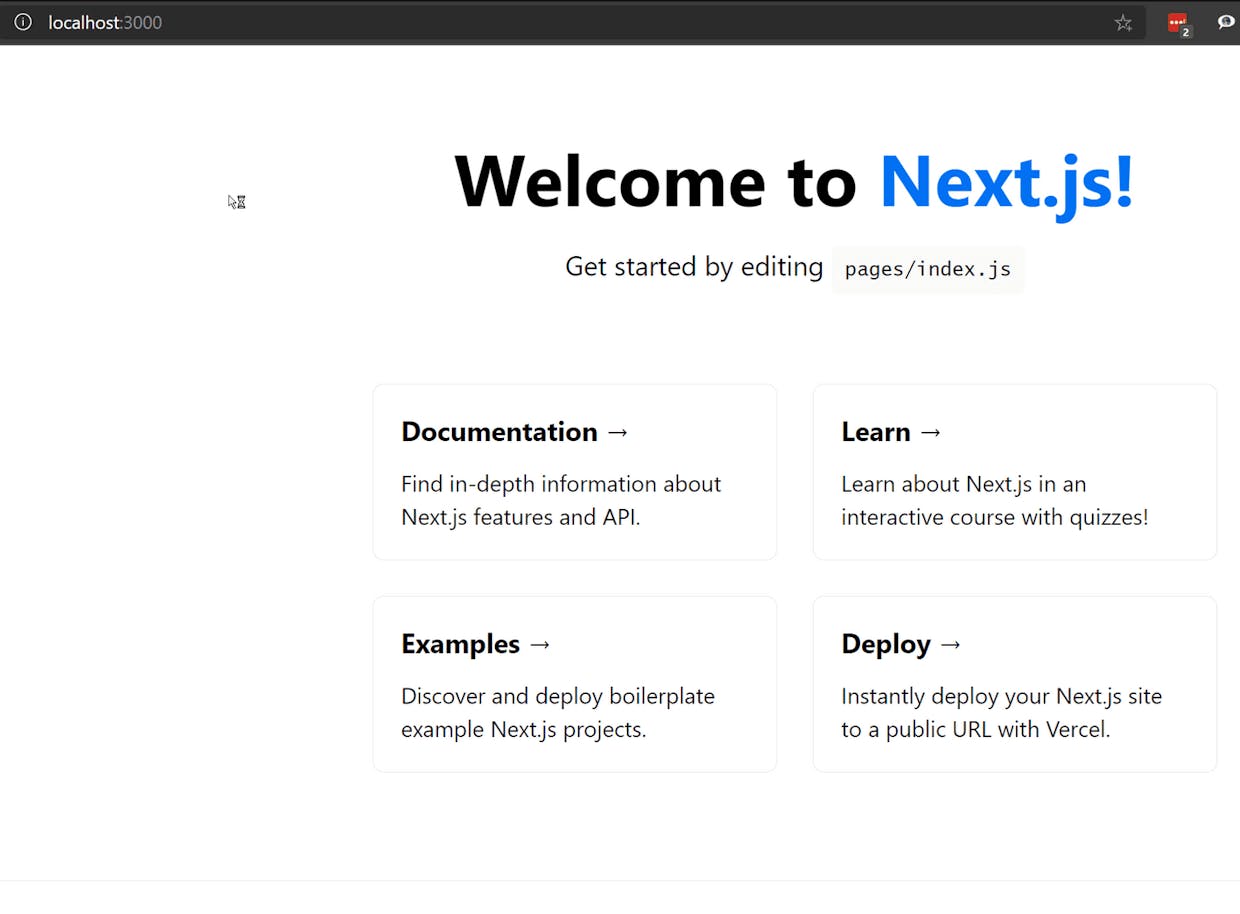
Task: Click the 'Welcome to' heading text
Action: (656, 181)
